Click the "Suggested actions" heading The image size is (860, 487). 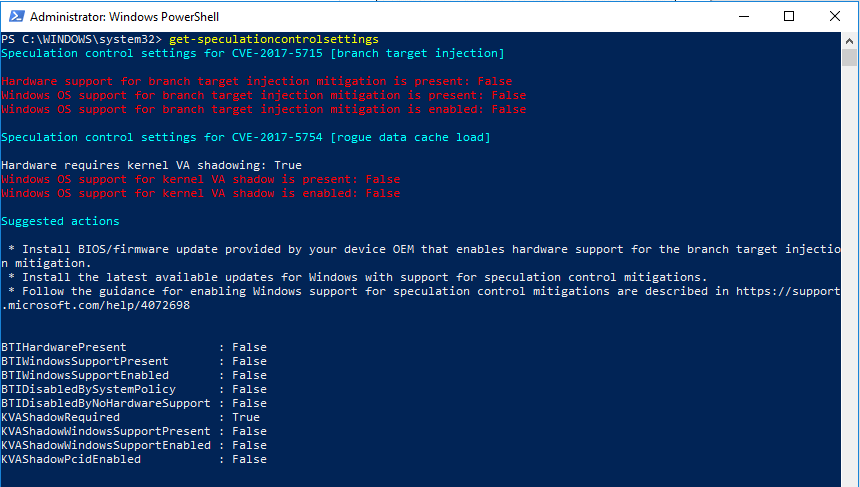pyautogui.click(x=60, y=221)
